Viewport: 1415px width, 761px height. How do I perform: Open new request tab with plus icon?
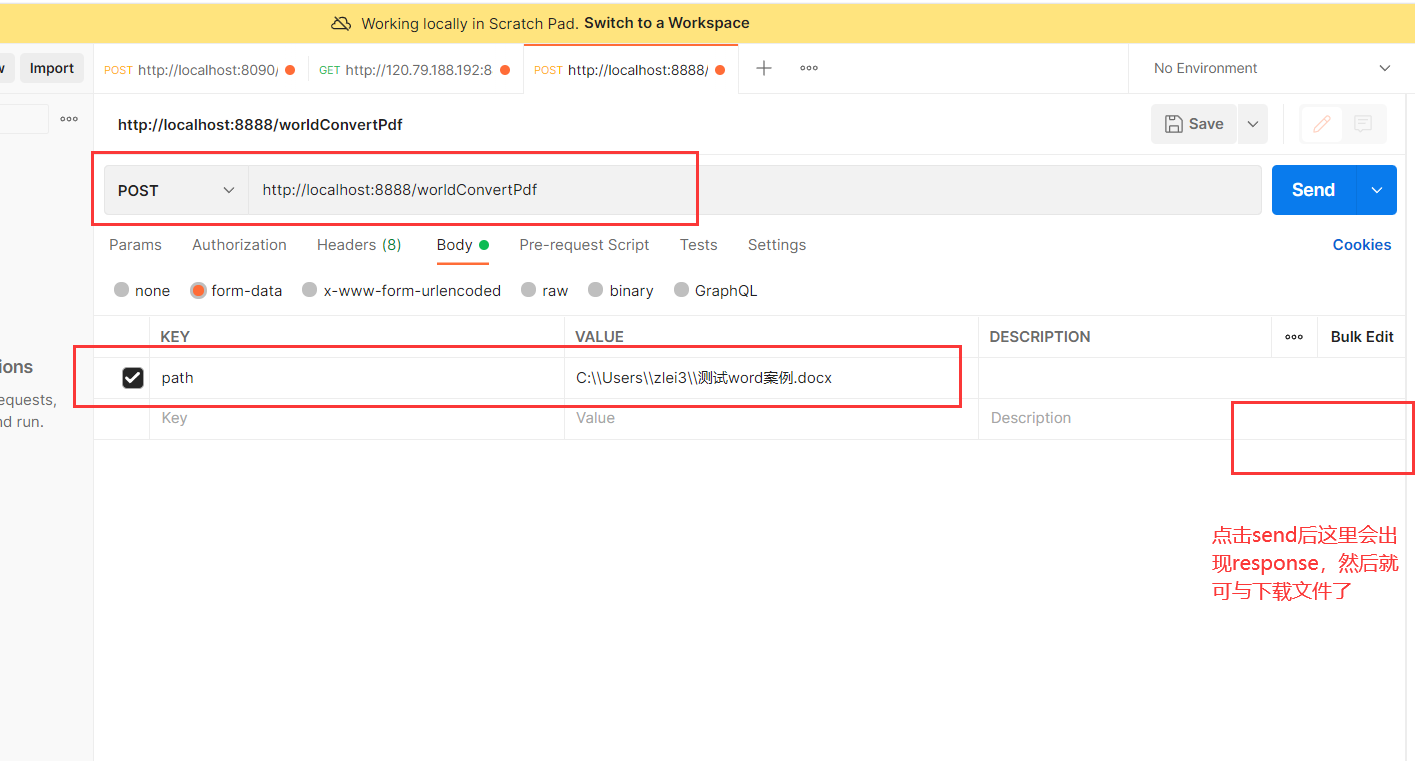click(x=764, y=68)
